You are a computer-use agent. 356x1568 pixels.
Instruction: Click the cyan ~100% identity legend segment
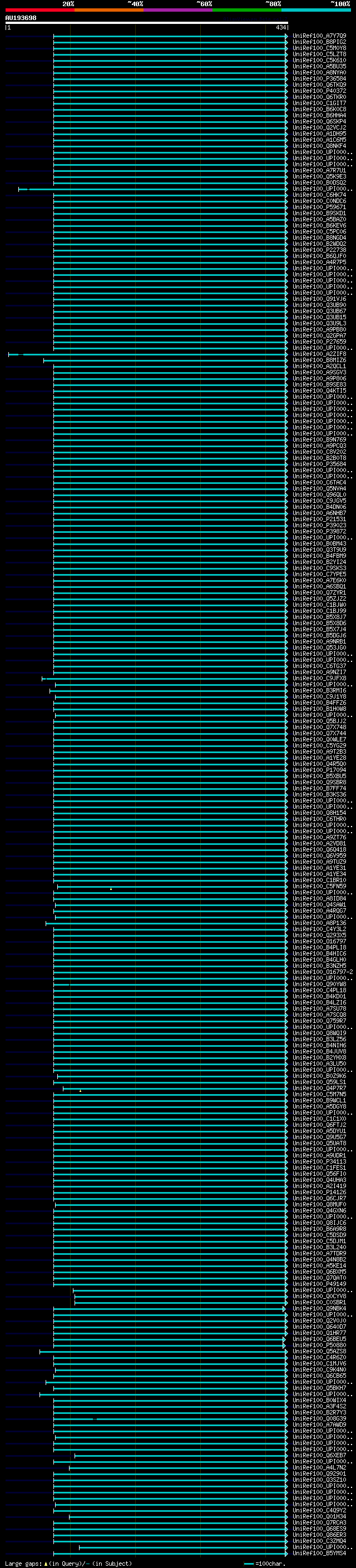tap(316, 10)
